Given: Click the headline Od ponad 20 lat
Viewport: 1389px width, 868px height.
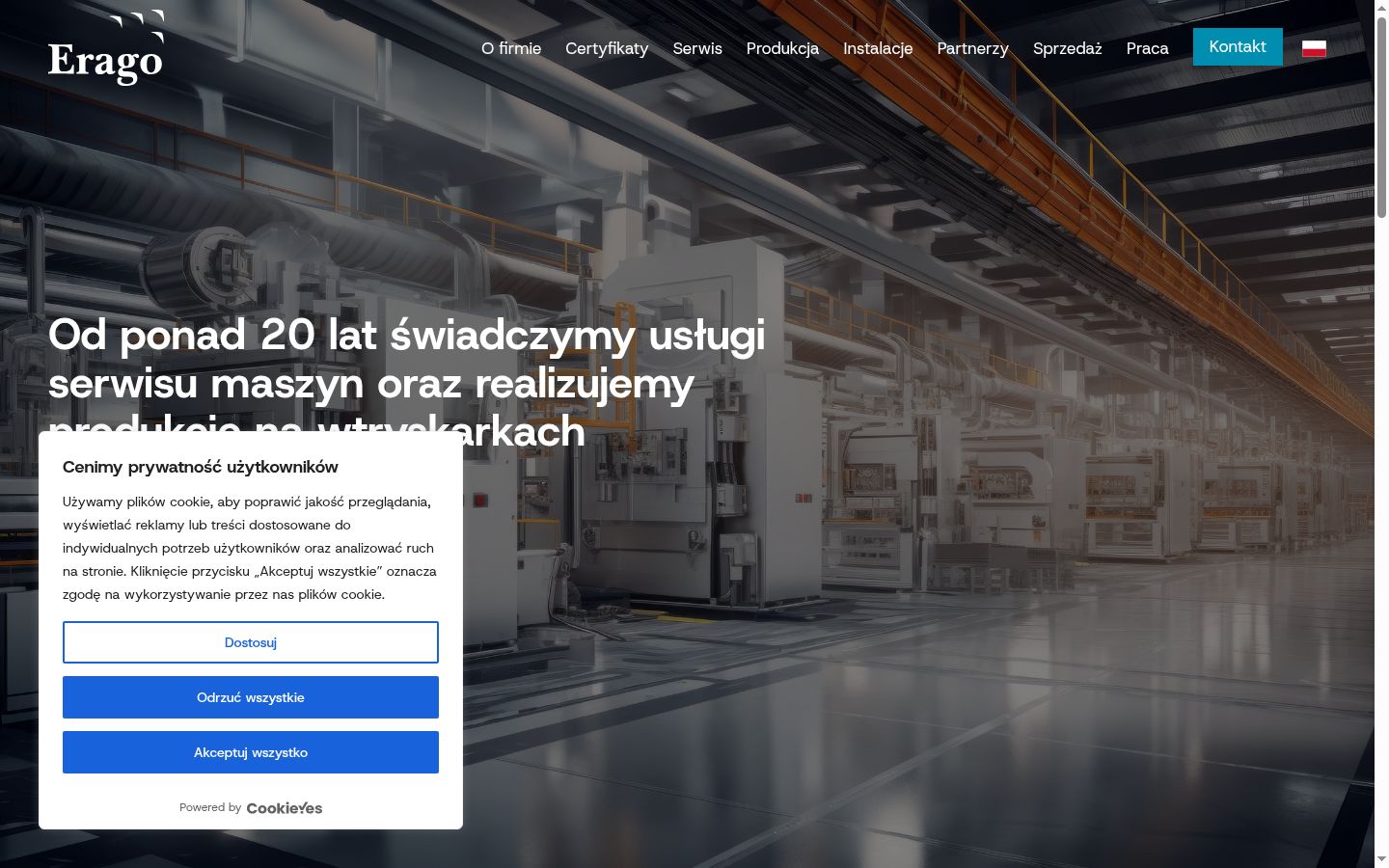Looking at the screenshot, I should (407, 383).
